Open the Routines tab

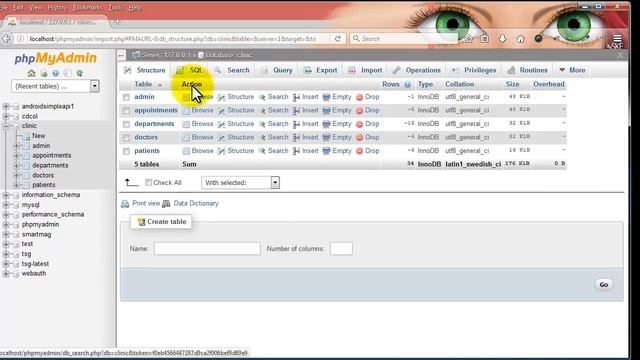pyautogui.click(x=527, y=70)
